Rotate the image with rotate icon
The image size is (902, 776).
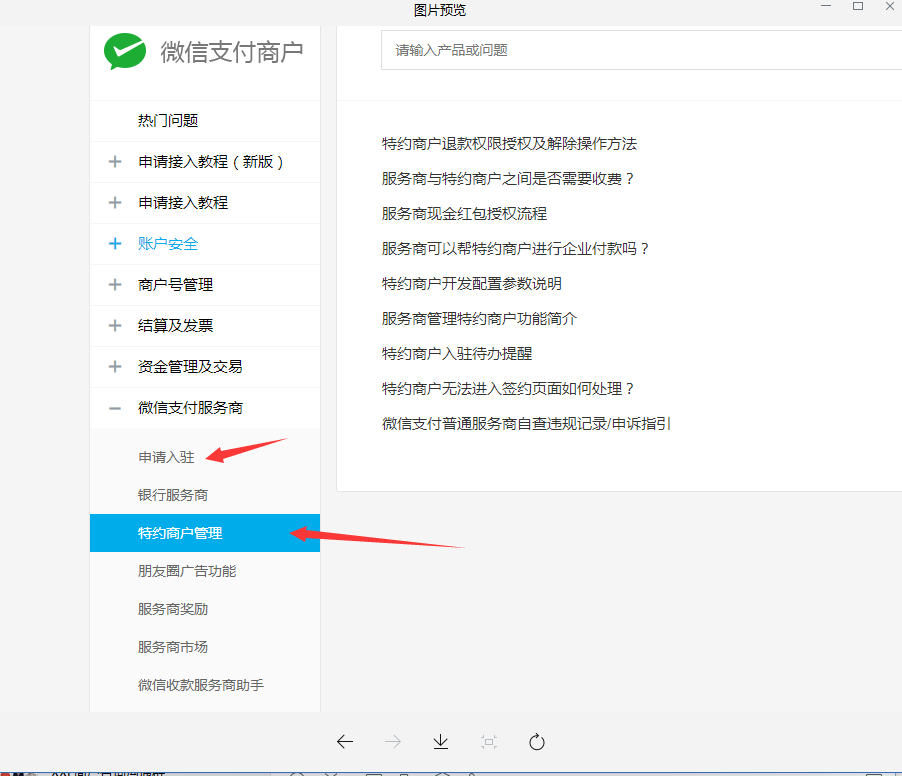pyautogui.click(x=537, y=741)
